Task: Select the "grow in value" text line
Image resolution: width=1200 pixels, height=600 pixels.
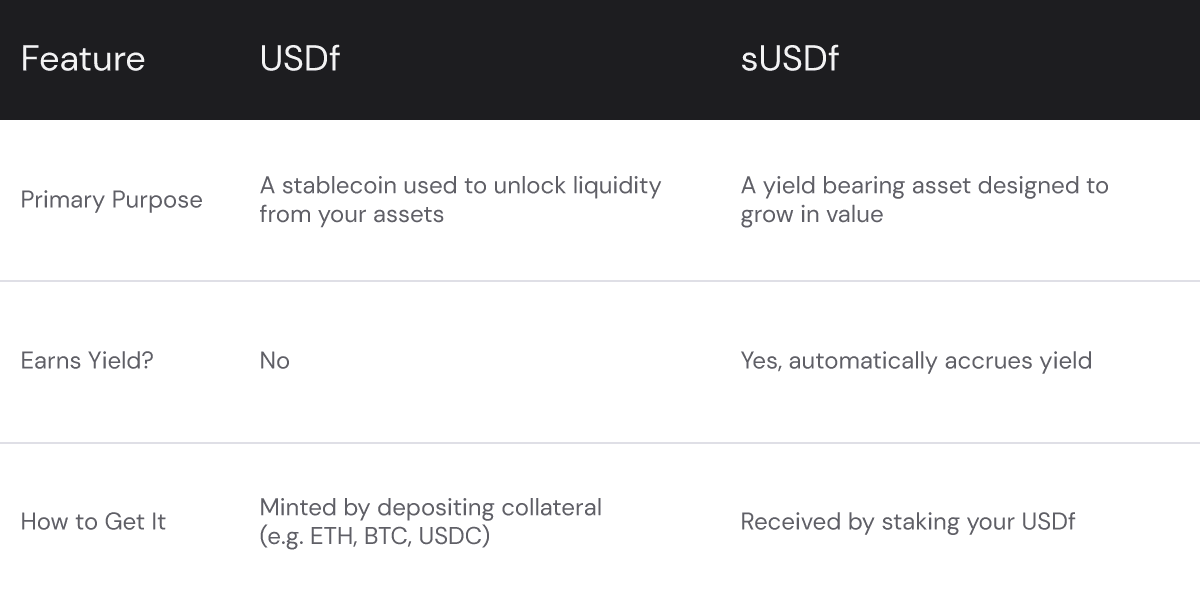Action: click(x=811, y=214)
